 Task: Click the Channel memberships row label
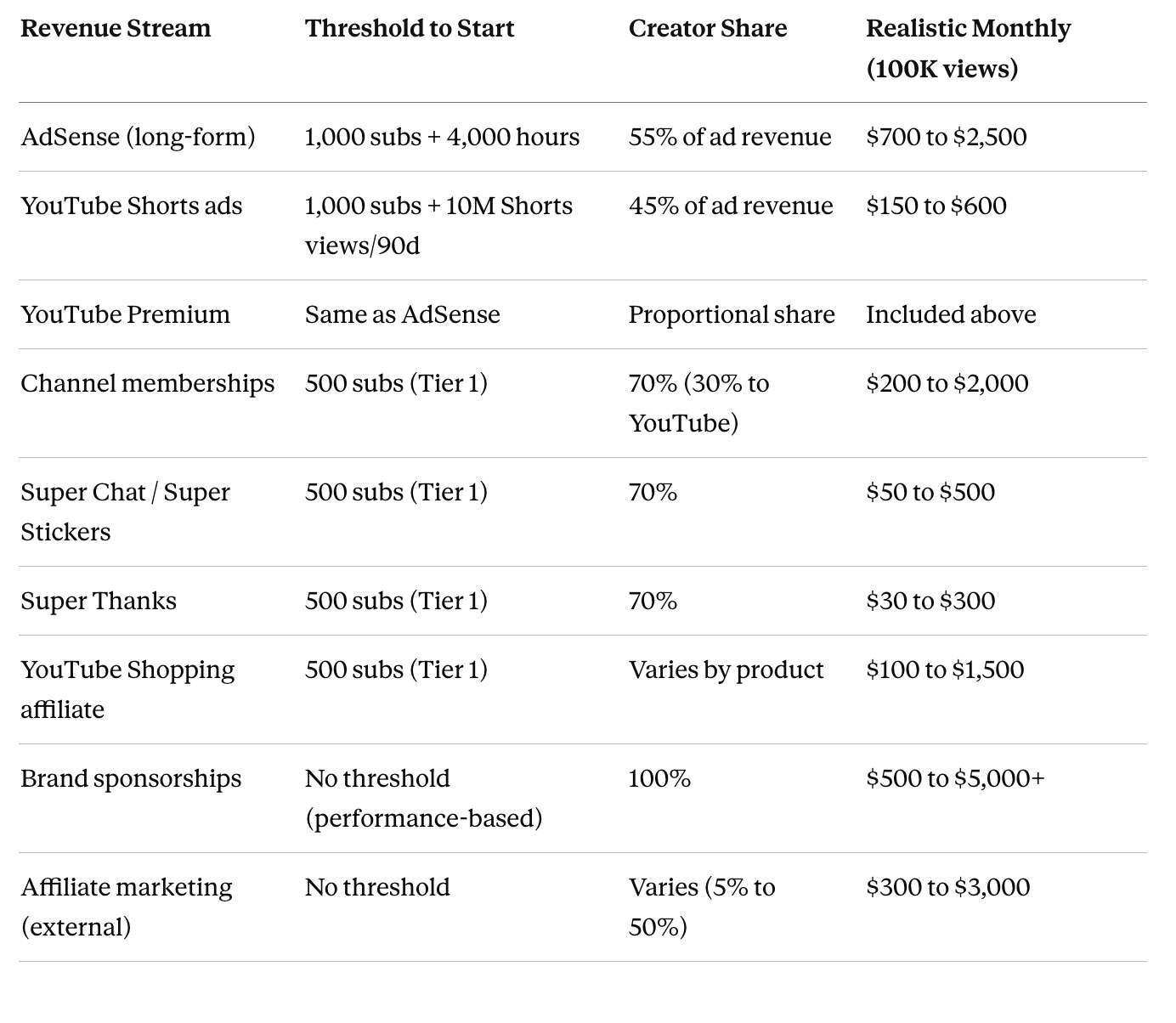[x=148, y=383]
